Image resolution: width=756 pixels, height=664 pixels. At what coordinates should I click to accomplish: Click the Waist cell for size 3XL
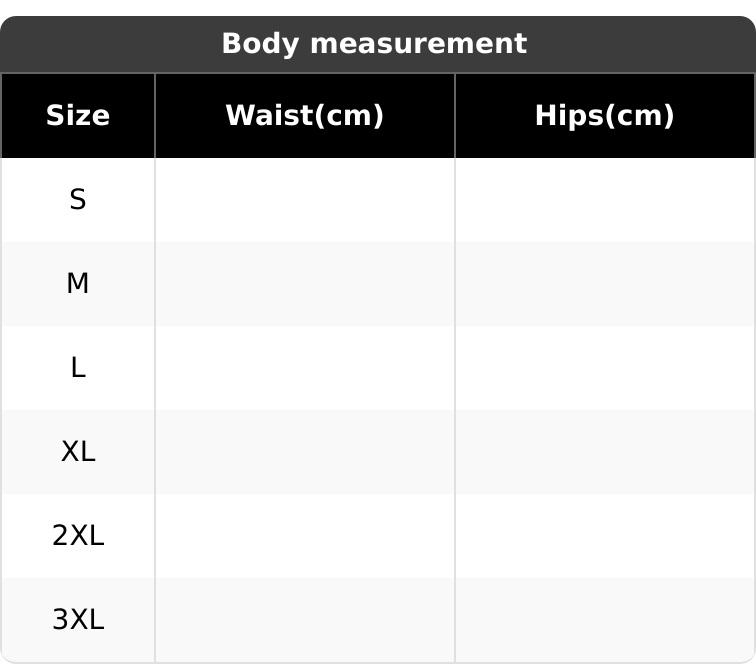point(304,620)
